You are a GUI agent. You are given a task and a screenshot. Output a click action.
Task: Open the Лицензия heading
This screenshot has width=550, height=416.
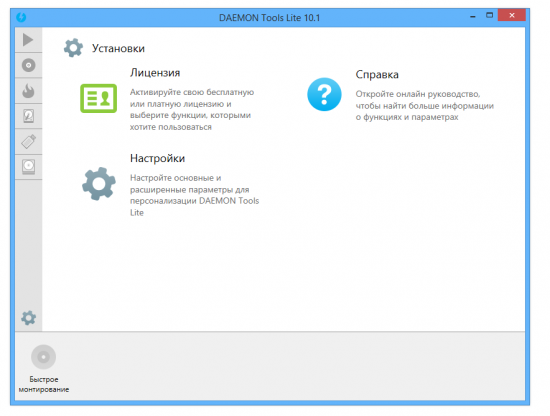155,73
